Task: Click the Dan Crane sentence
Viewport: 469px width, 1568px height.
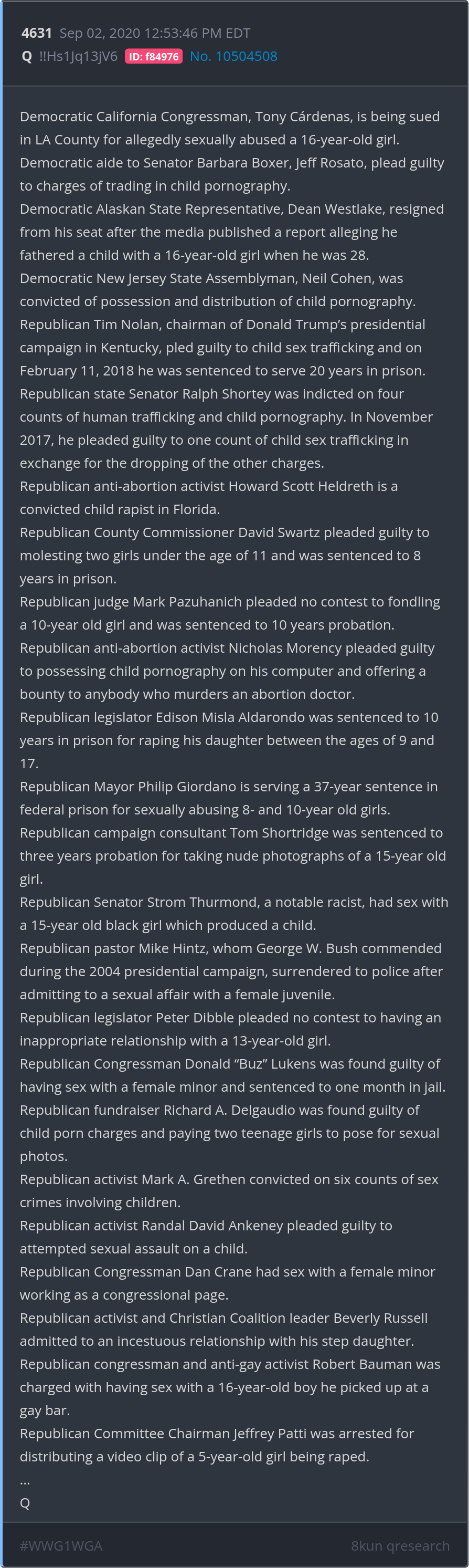Action: [x=228, y=1283]
